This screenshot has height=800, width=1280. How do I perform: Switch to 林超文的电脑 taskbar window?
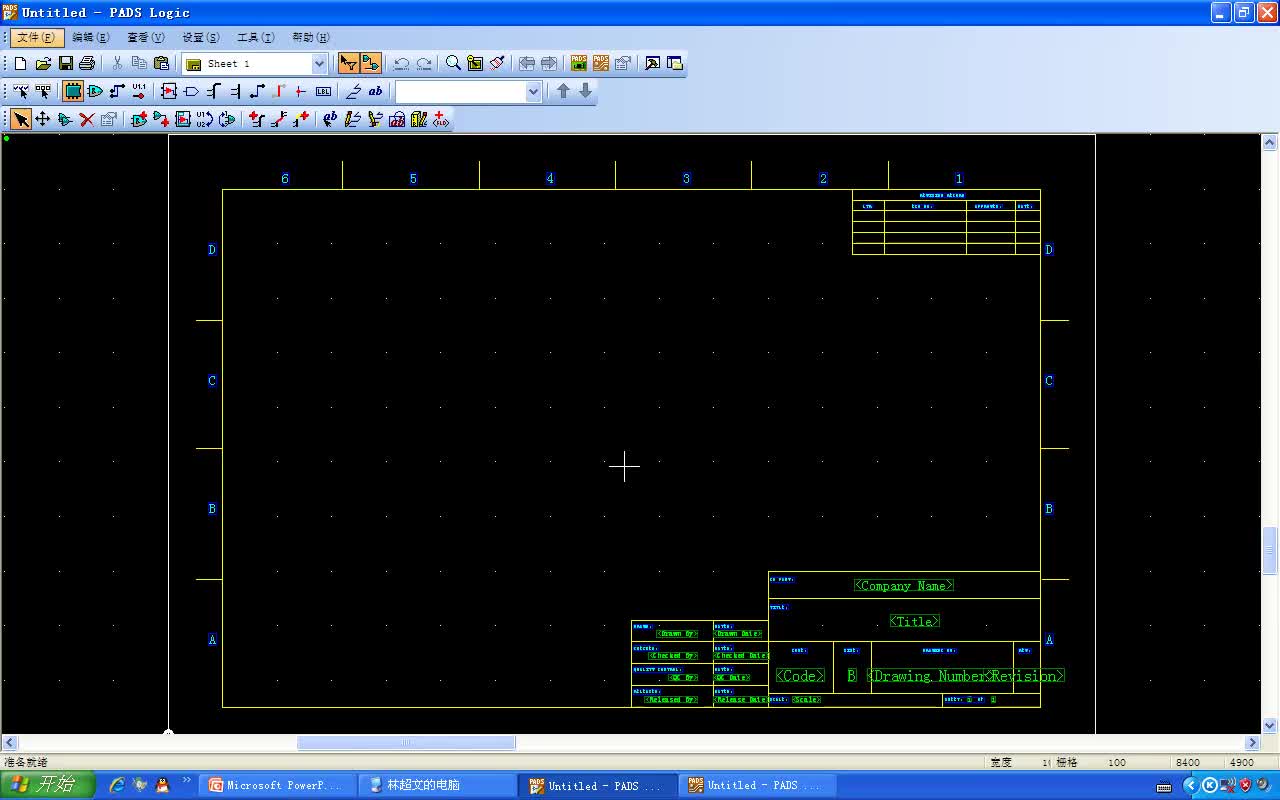tap(437, 785)
